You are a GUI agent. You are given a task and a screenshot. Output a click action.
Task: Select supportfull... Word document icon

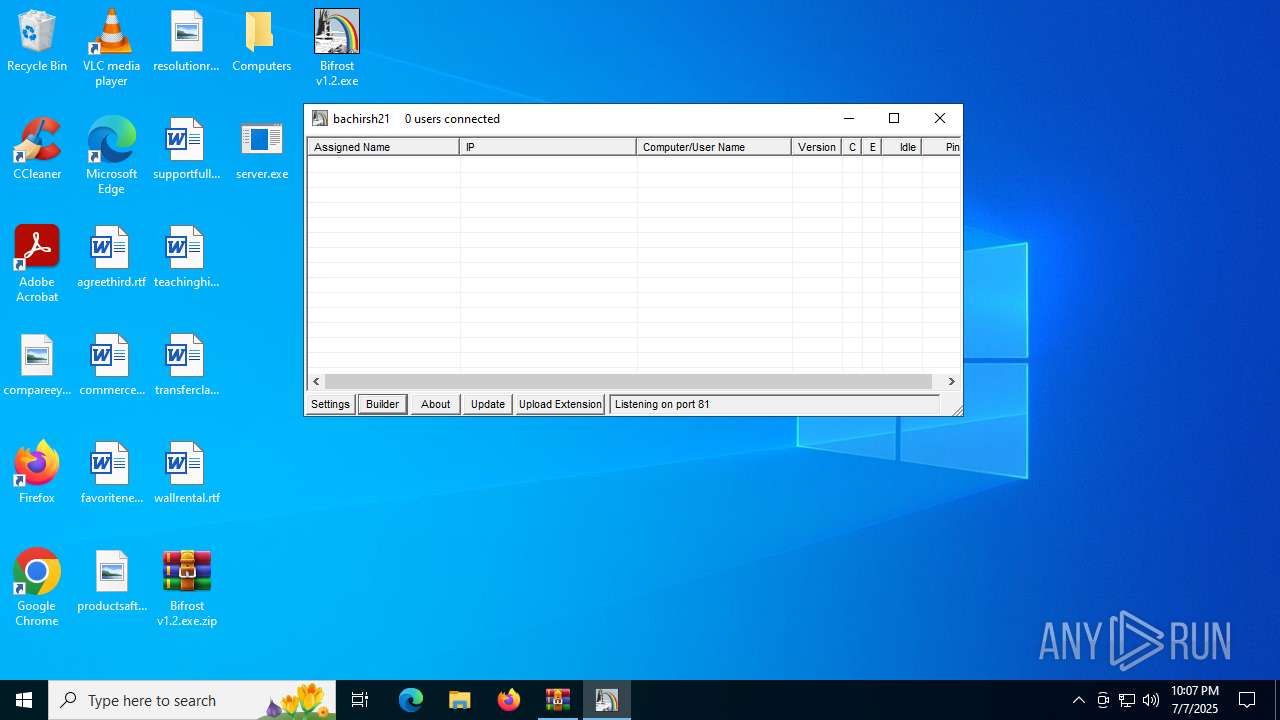click(x=186, y=150)
